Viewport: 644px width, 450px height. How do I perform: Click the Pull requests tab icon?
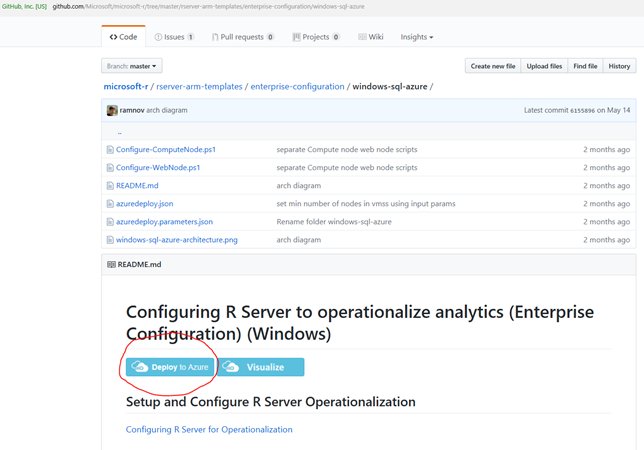pyautogui.click(x=215, y=37)
